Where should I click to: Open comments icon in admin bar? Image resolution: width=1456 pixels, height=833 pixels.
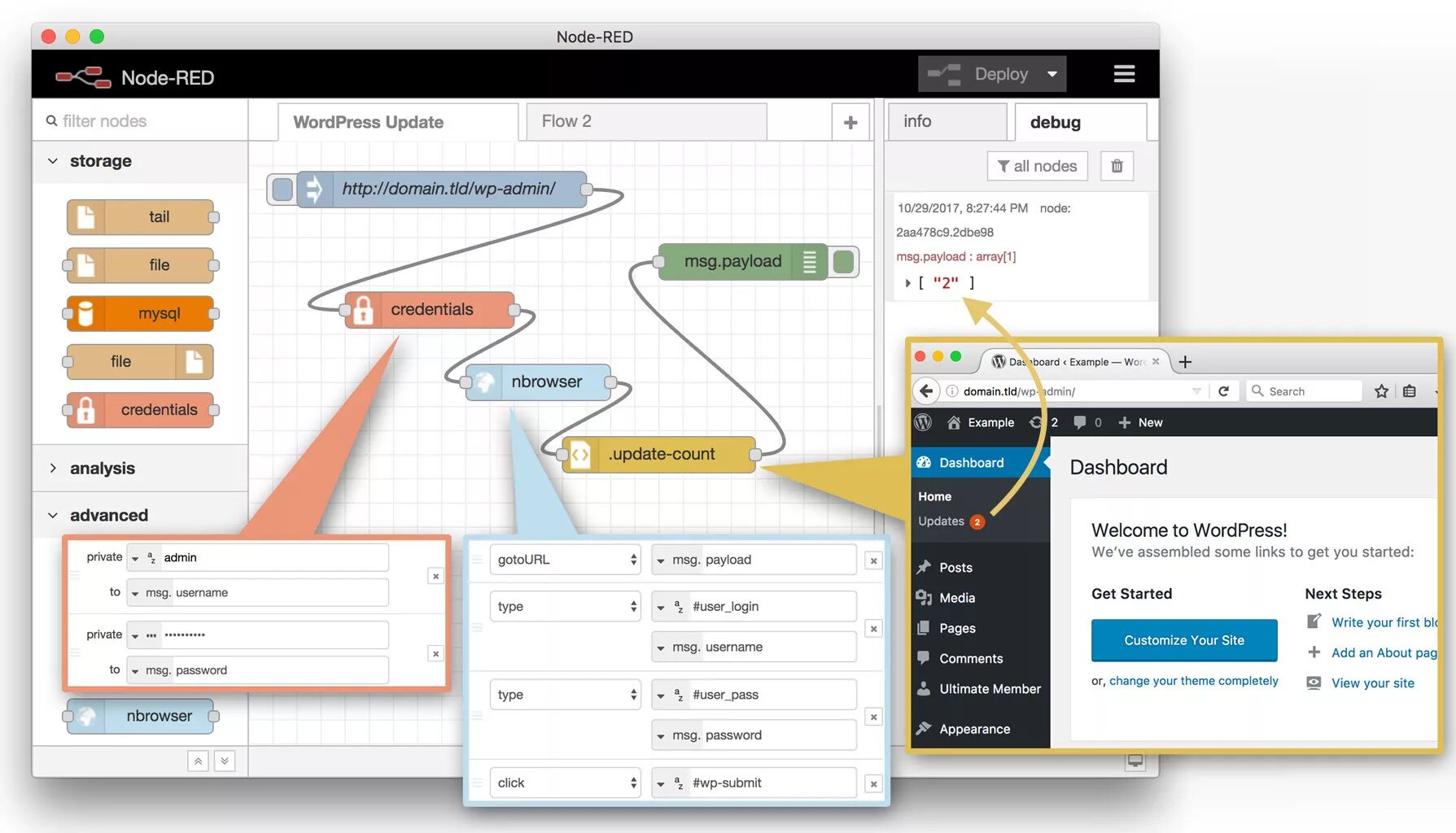(x=1087, y=423)
